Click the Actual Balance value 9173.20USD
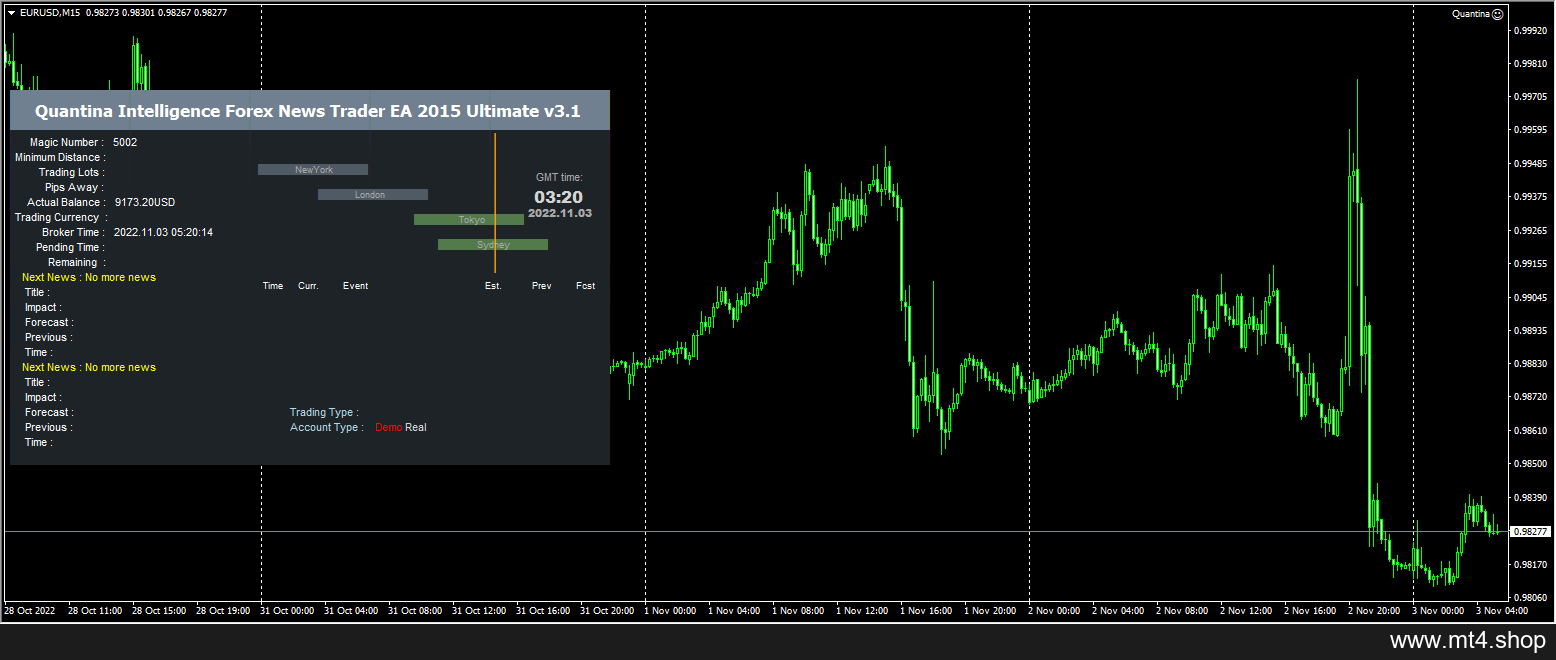This screenshot has height=660, width=1556. 145,202
